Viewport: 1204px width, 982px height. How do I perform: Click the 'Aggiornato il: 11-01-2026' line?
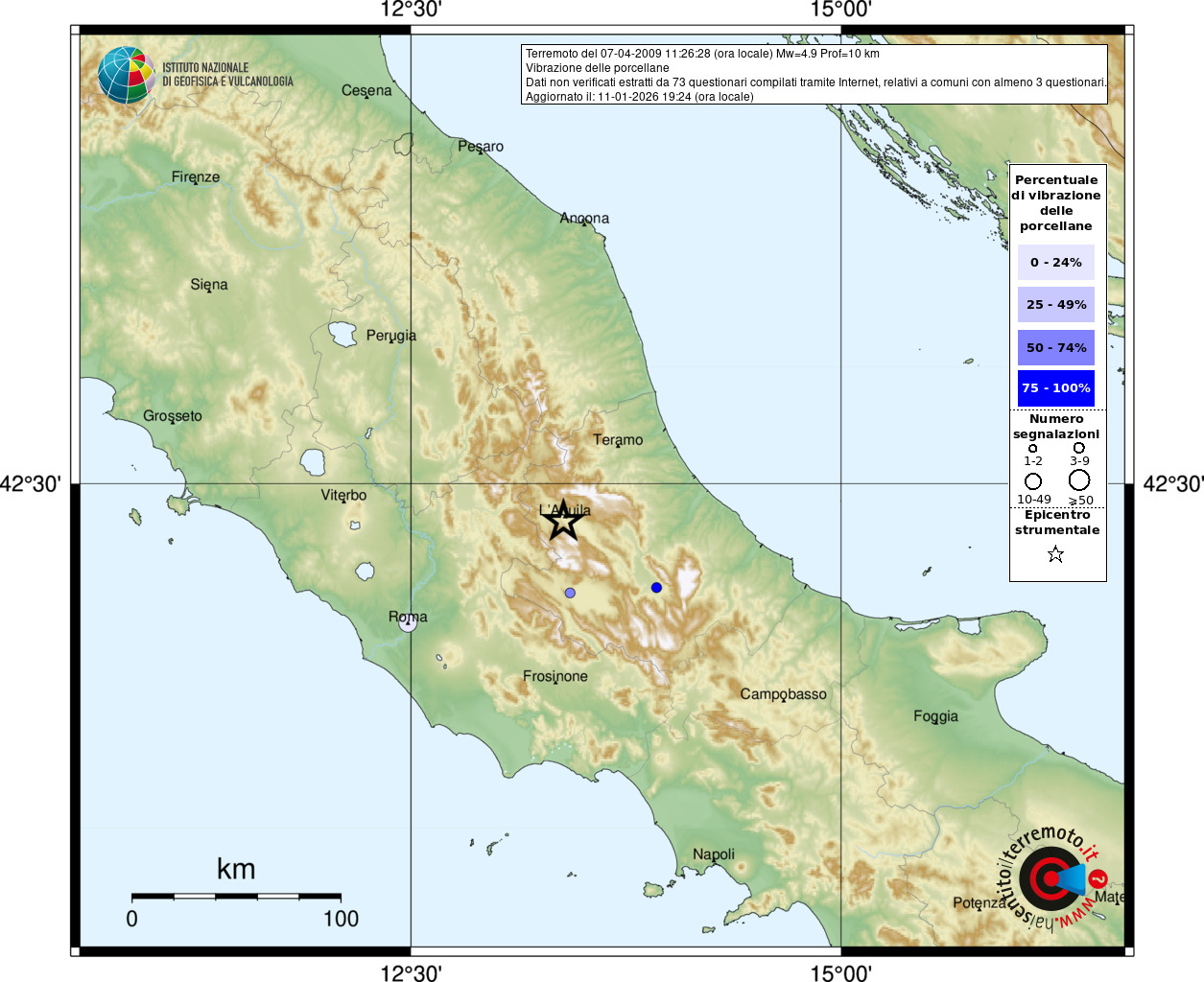pyautogui.click(x=640, y=97)
